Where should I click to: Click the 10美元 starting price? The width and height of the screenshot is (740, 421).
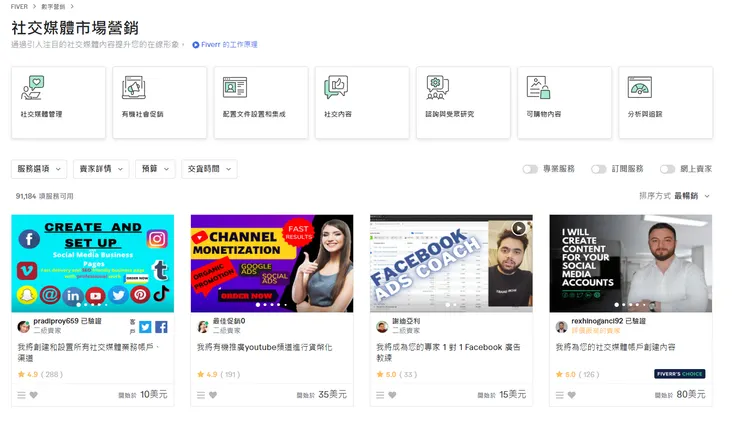153,394
